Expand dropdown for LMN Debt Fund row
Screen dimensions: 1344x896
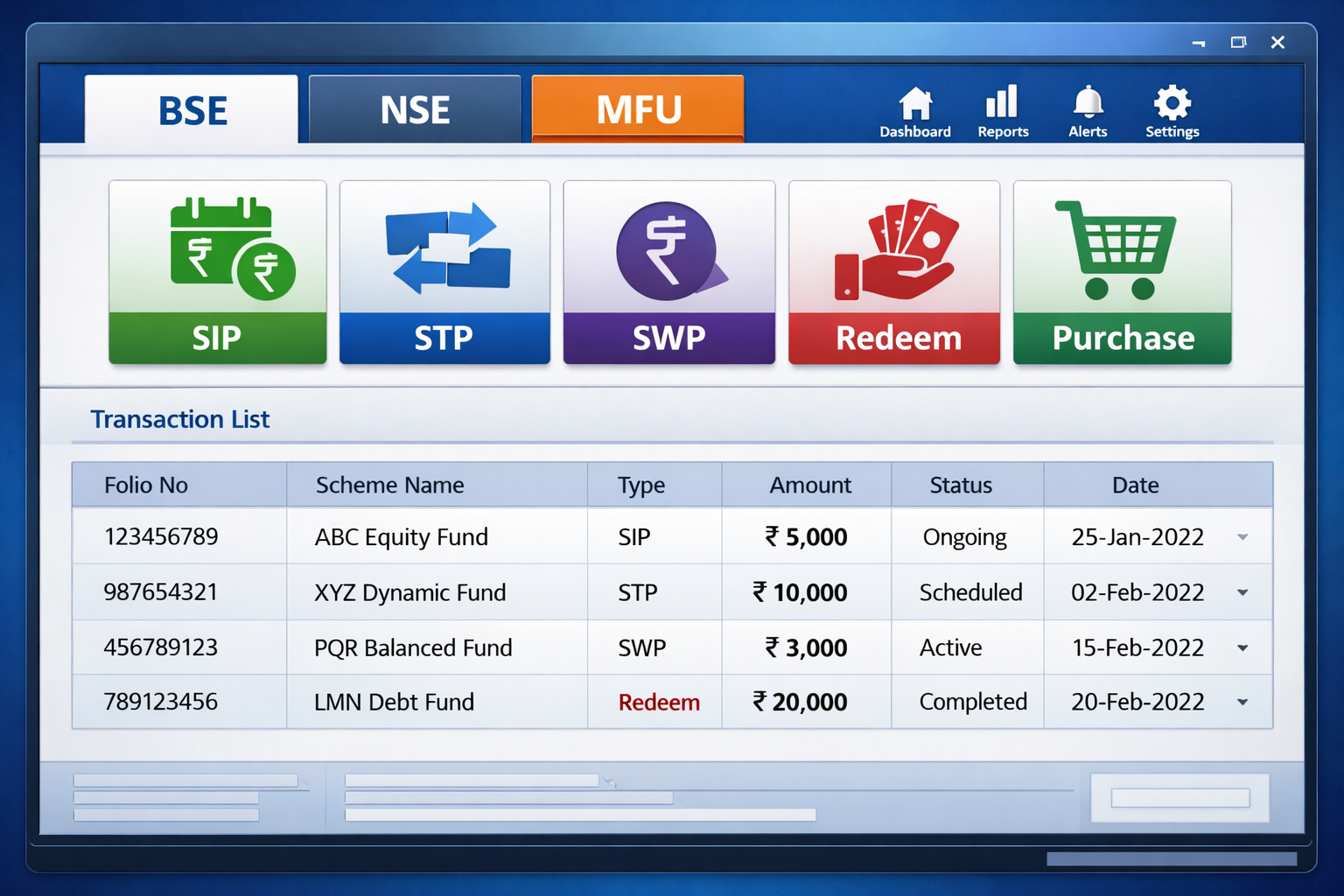[1242, 703]
